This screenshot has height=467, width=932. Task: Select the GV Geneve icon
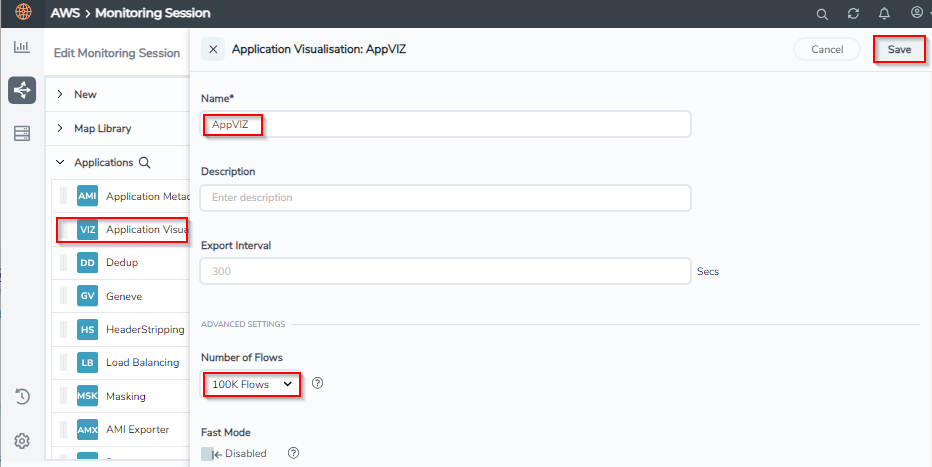click(x=87, y=296)
